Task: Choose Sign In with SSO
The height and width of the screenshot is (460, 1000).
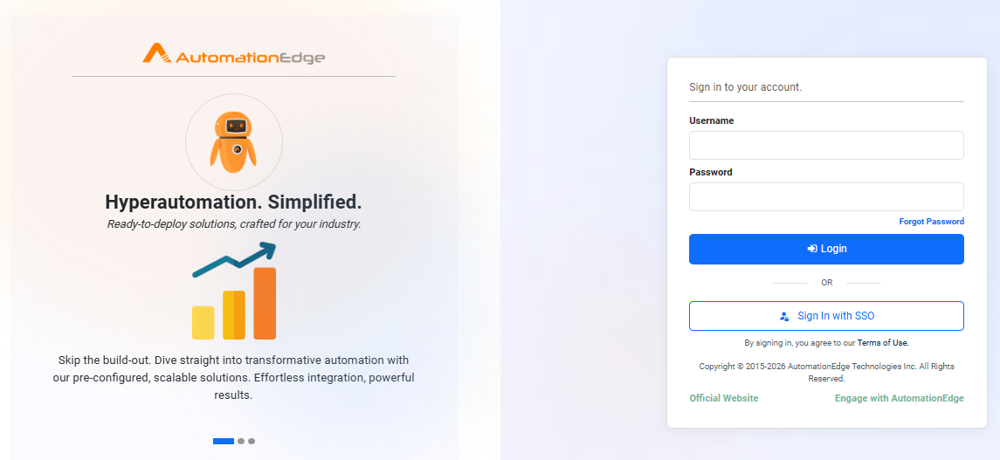Action: coord(826,316)
